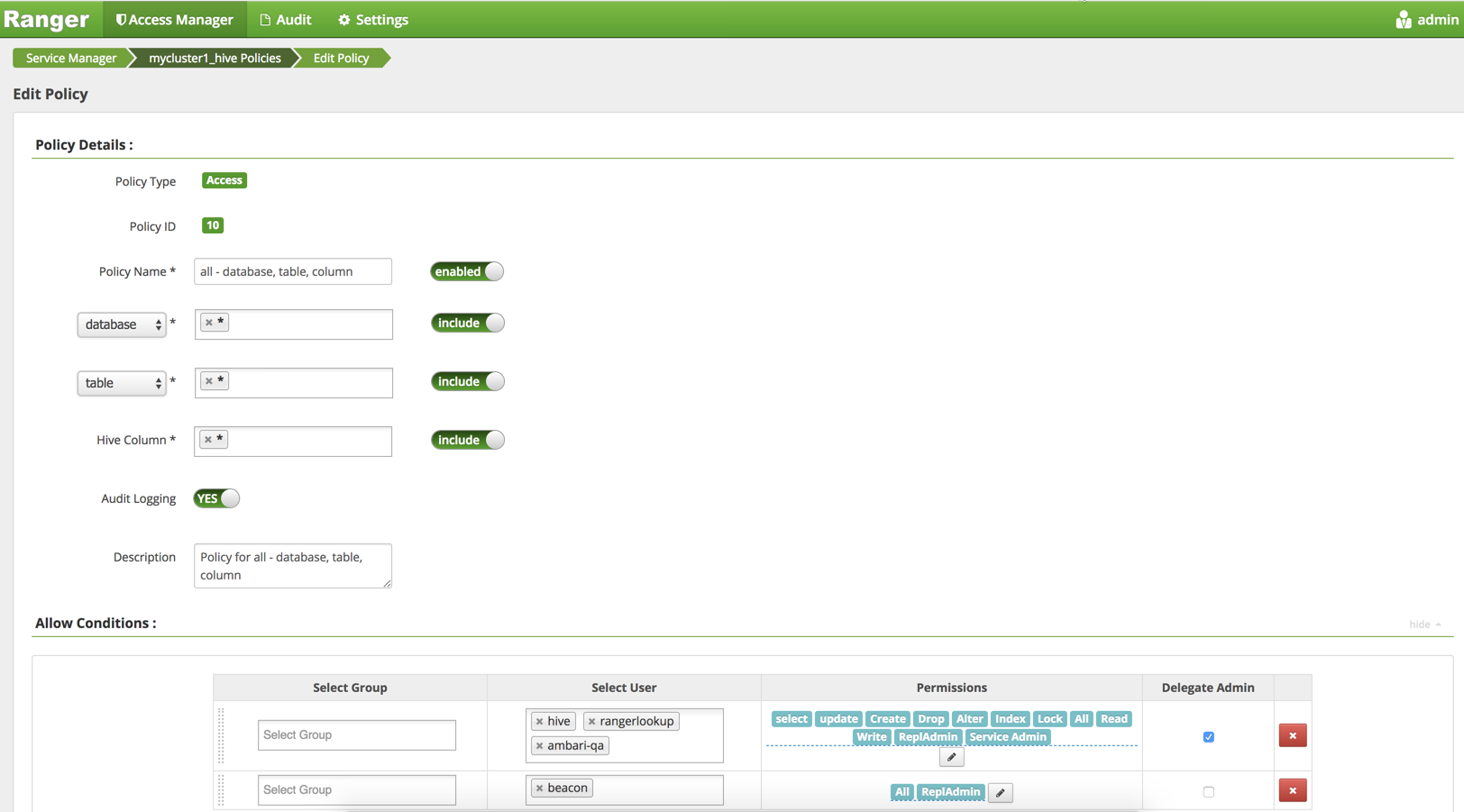
Task: Open Select Group field in the beacon row
Action: click(357, 789)
